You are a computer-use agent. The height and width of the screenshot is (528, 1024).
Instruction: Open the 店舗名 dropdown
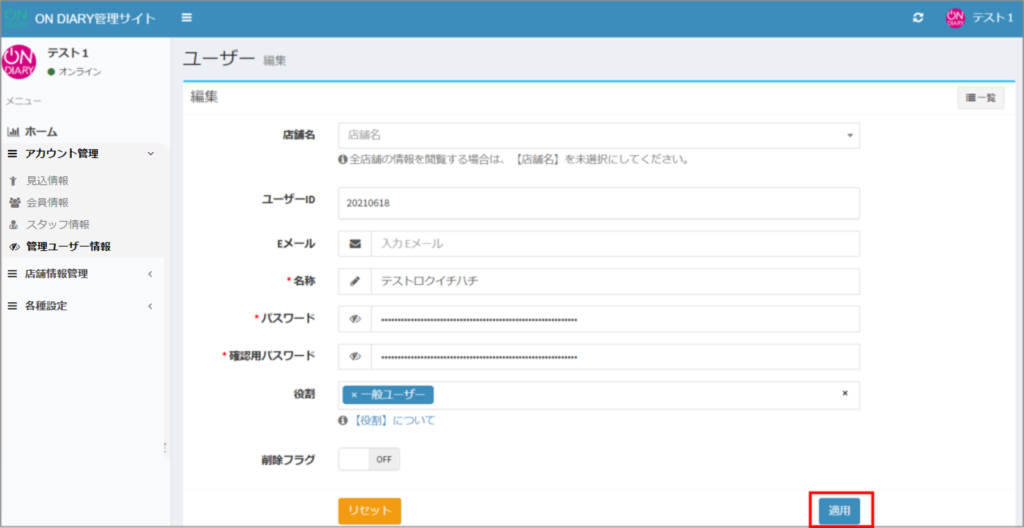coord(598,135)
